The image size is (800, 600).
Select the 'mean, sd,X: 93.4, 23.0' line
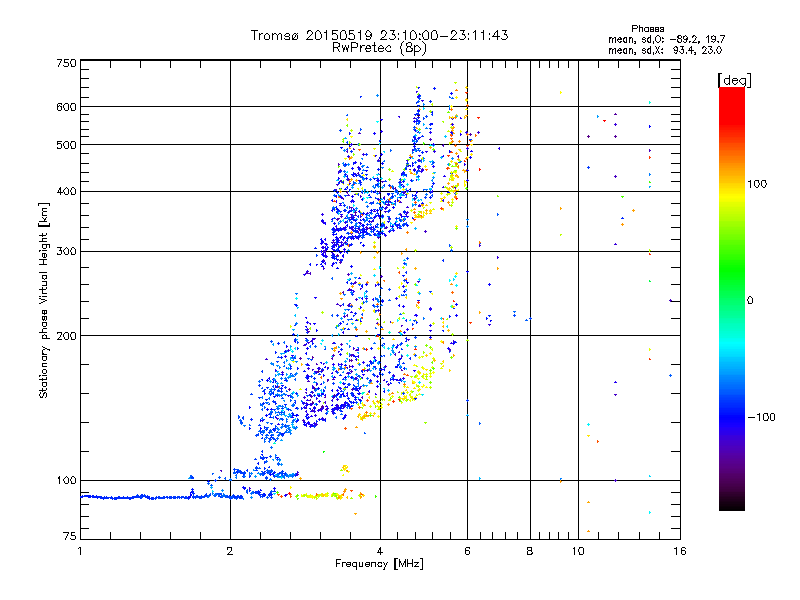pos(665,50)
